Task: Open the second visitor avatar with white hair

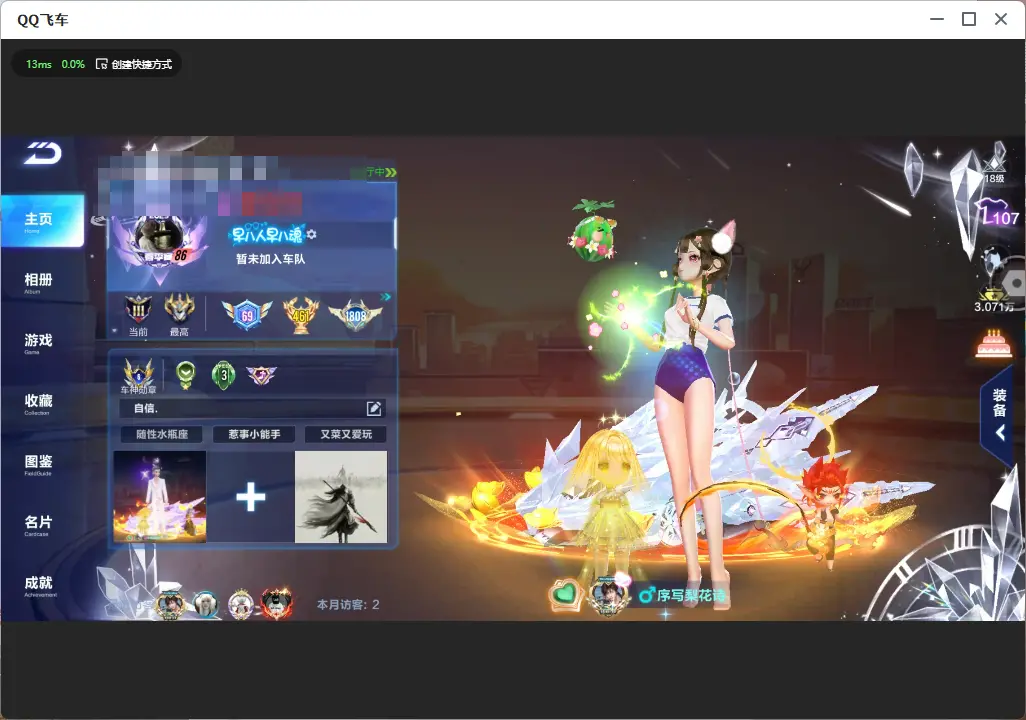Action: (x=205, y=604)
